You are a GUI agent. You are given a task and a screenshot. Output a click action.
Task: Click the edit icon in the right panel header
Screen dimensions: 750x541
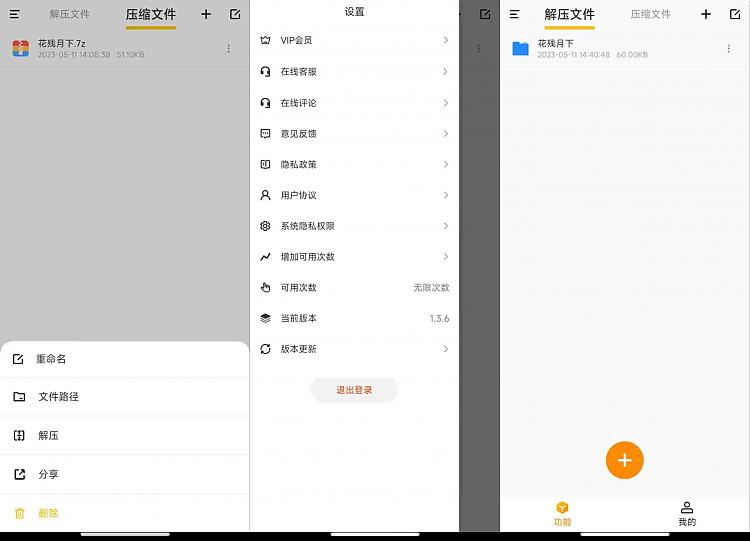[735, 14]
